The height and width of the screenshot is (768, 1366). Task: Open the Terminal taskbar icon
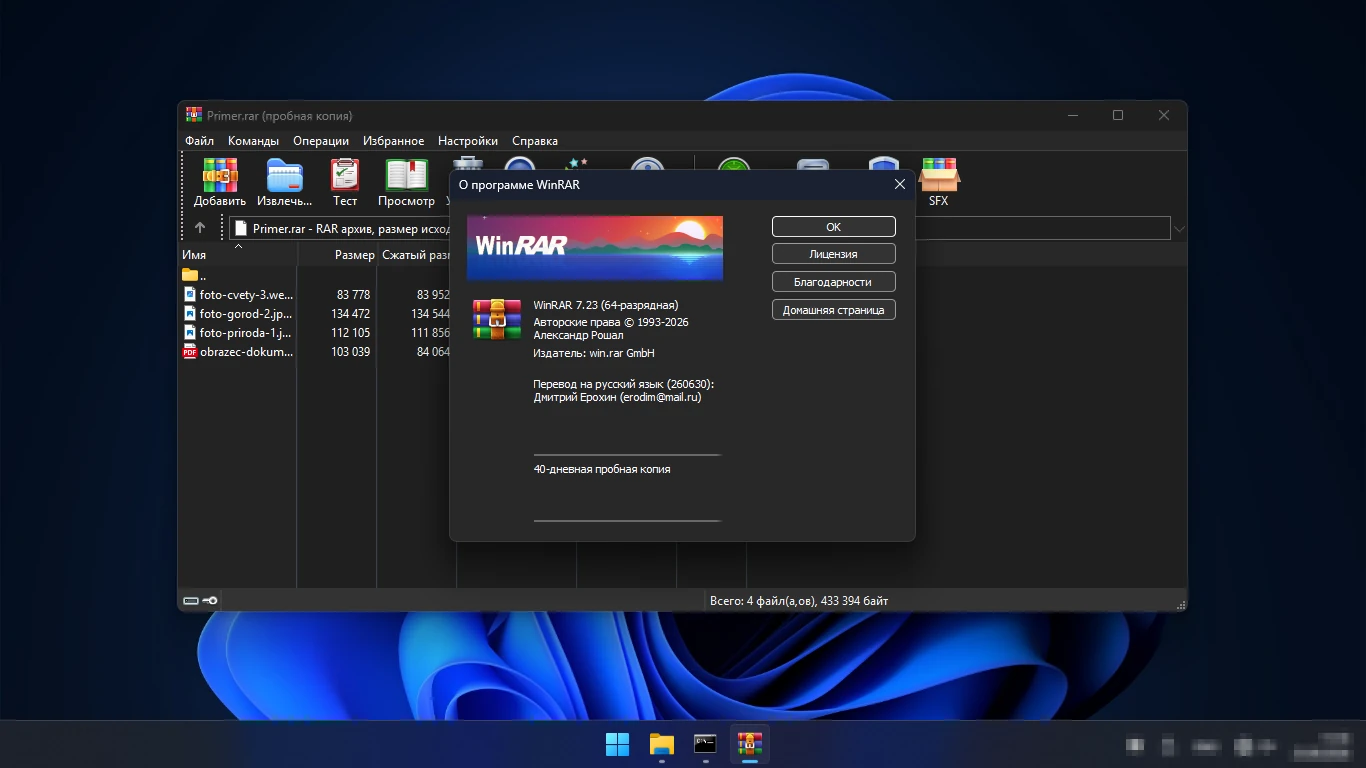(706, 744)
